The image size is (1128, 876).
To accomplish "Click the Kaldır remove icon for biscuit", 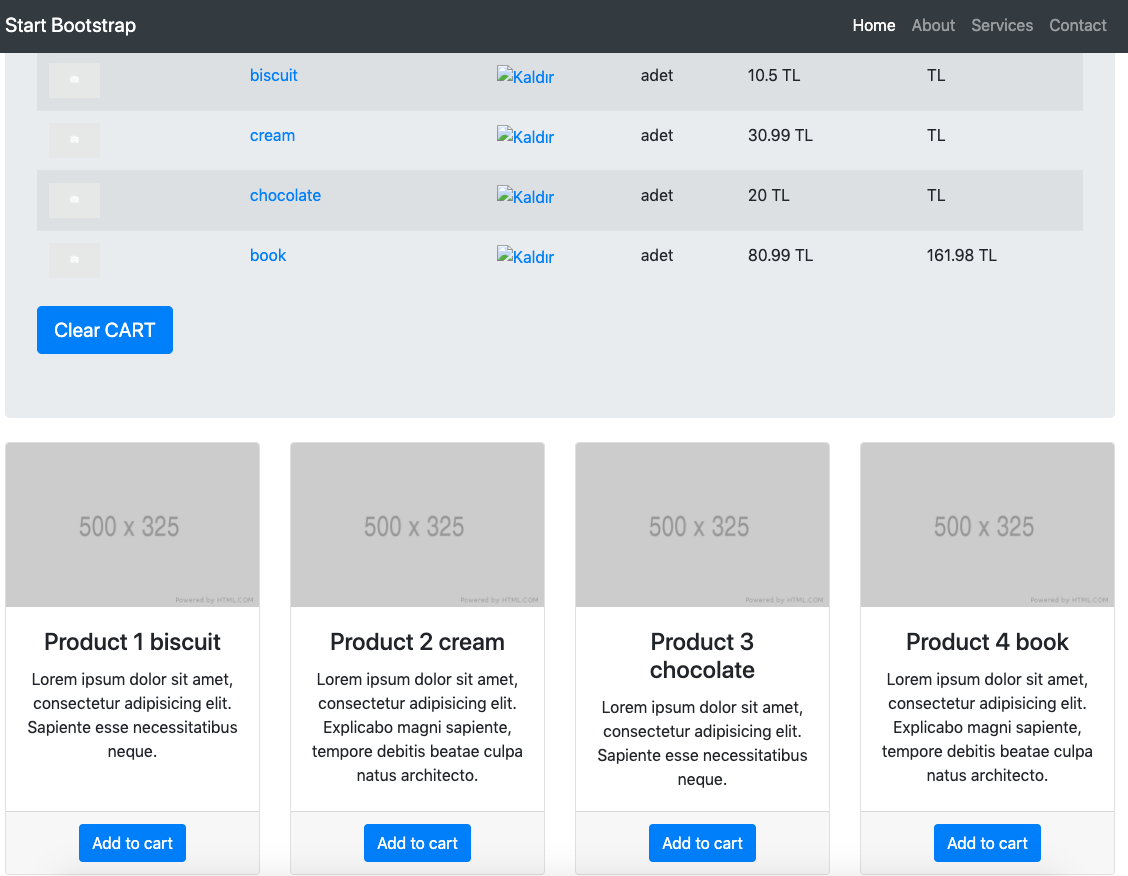I will 525,77.
